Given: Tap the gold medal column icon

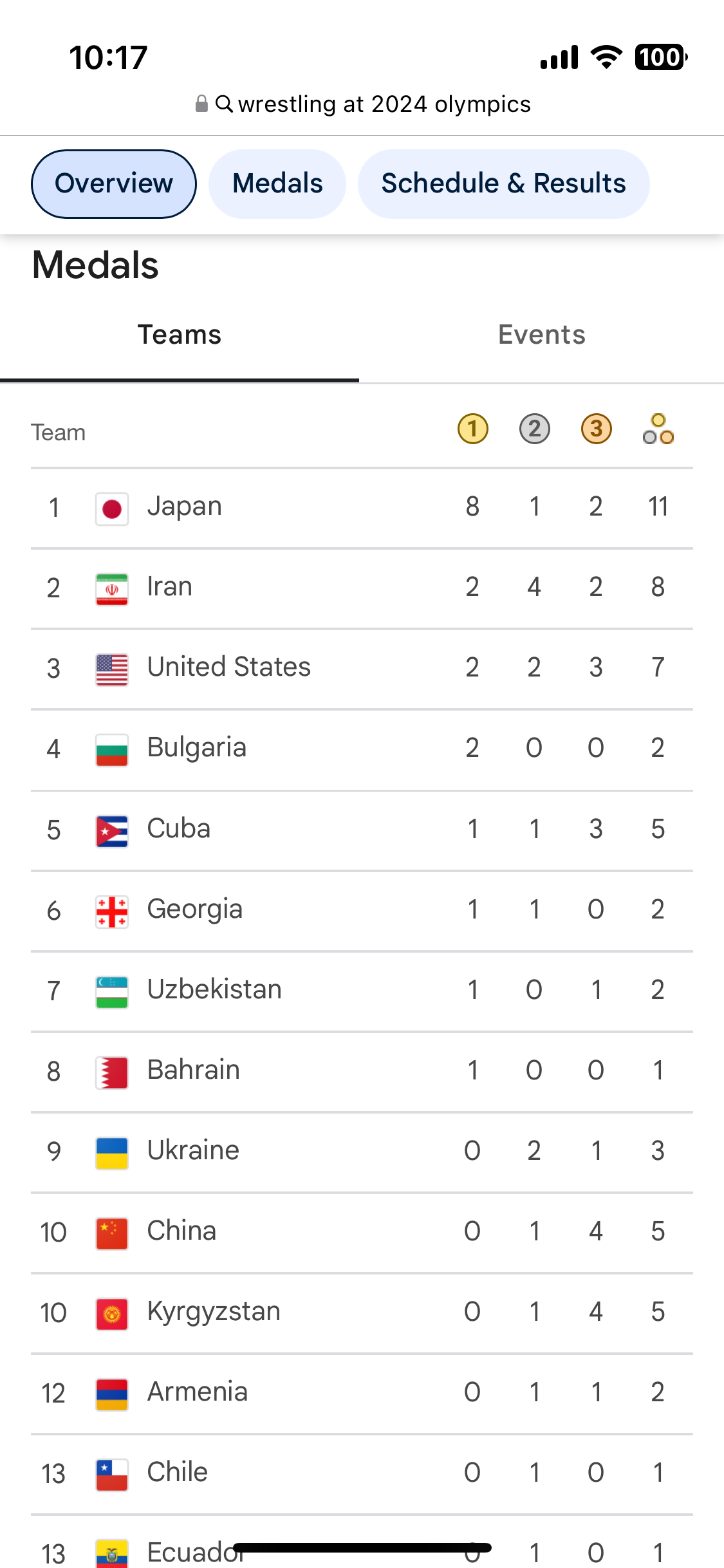Looking at the screenshot, I should 472,429.
